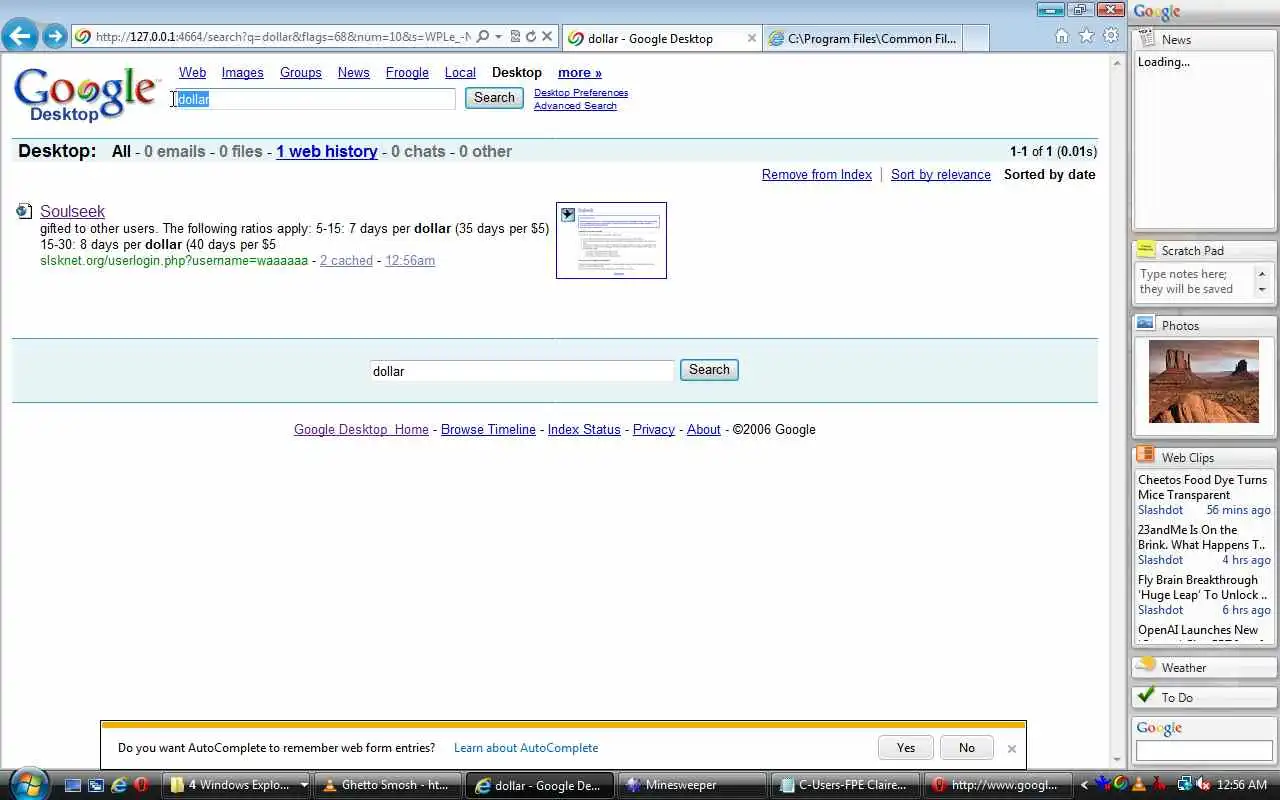This screenshot has height=800, width=1280.
Task: Open the Soulseek search result
Action: pos(72,211)
